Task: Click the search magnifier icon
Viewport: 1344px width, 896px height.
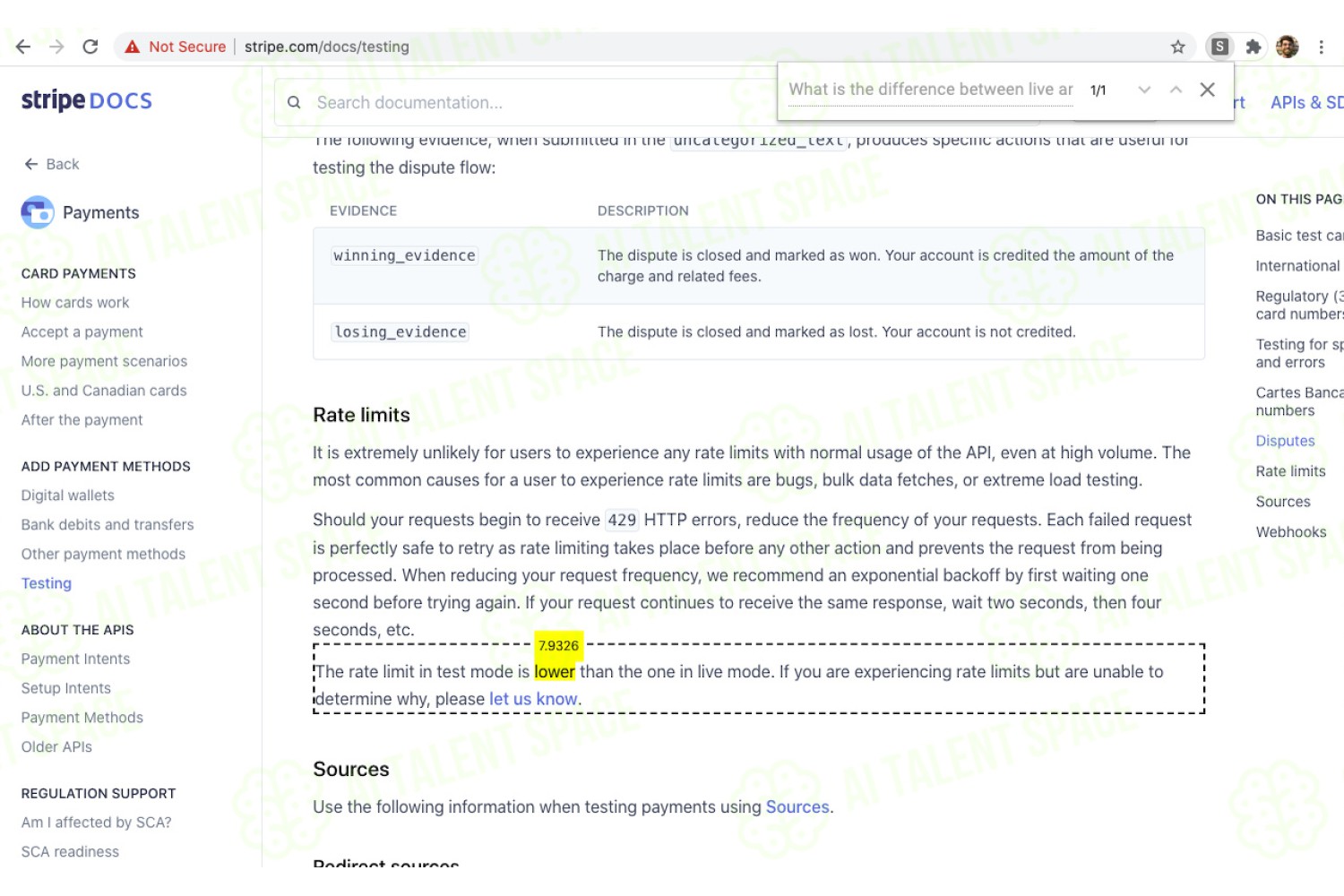Action: [x=294, y=103]
